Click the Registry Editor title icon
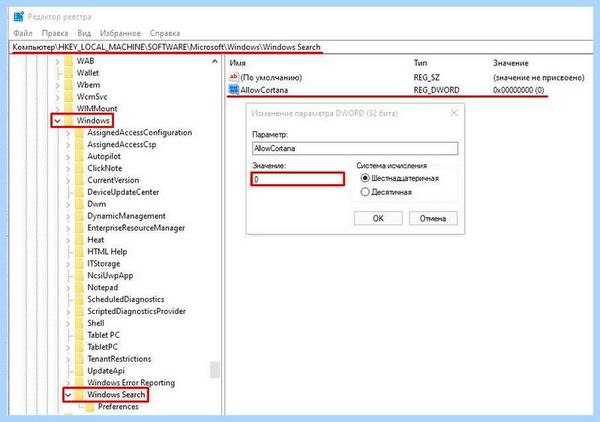This screenshot has height=422, width=600. pyautogui.click(x=18, y=17)
